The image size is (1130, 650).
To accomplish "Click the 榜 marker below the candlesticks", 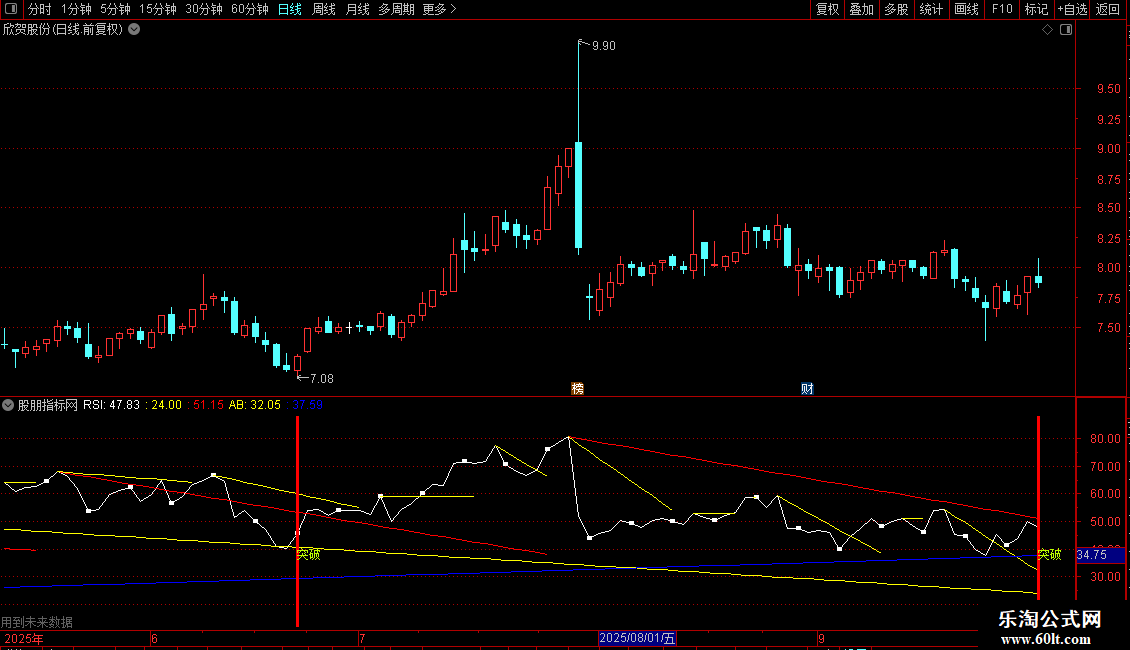I will (x=577, y=388).
